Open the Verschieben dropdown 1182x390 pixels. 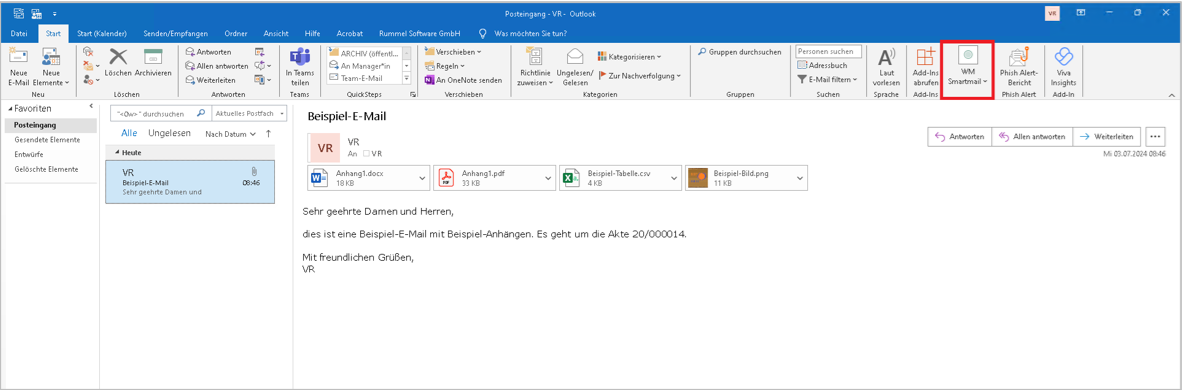point(452,52)
